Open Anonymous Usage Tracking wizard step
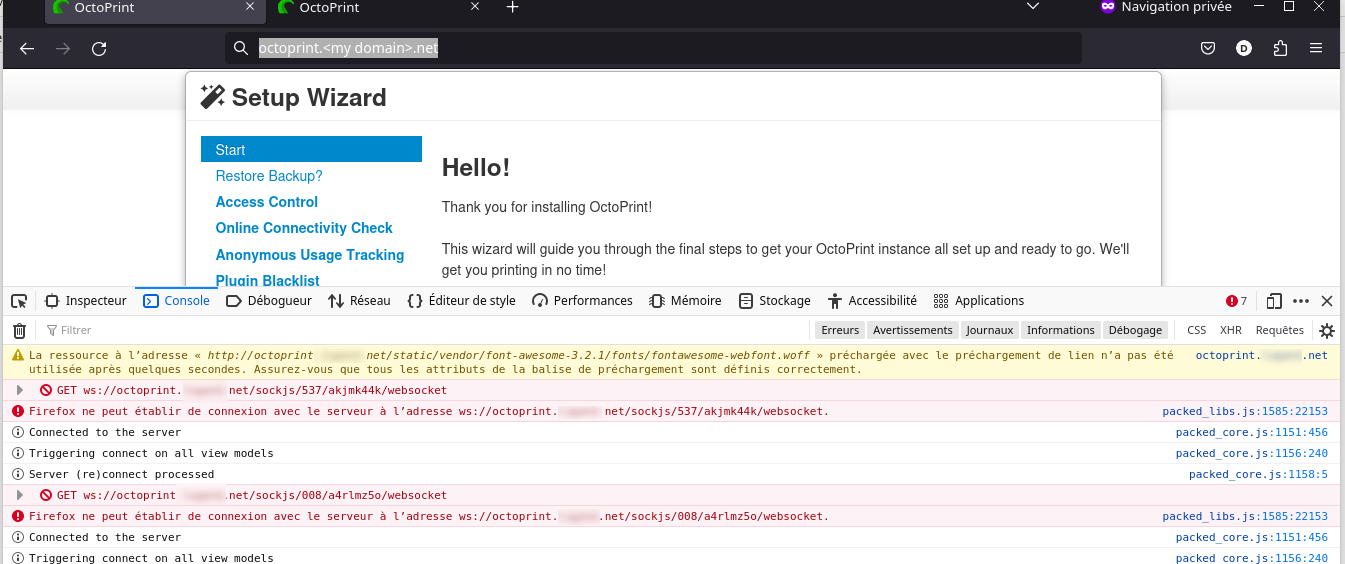Viewport: 1345px width, 564px height. pos(310,255)
